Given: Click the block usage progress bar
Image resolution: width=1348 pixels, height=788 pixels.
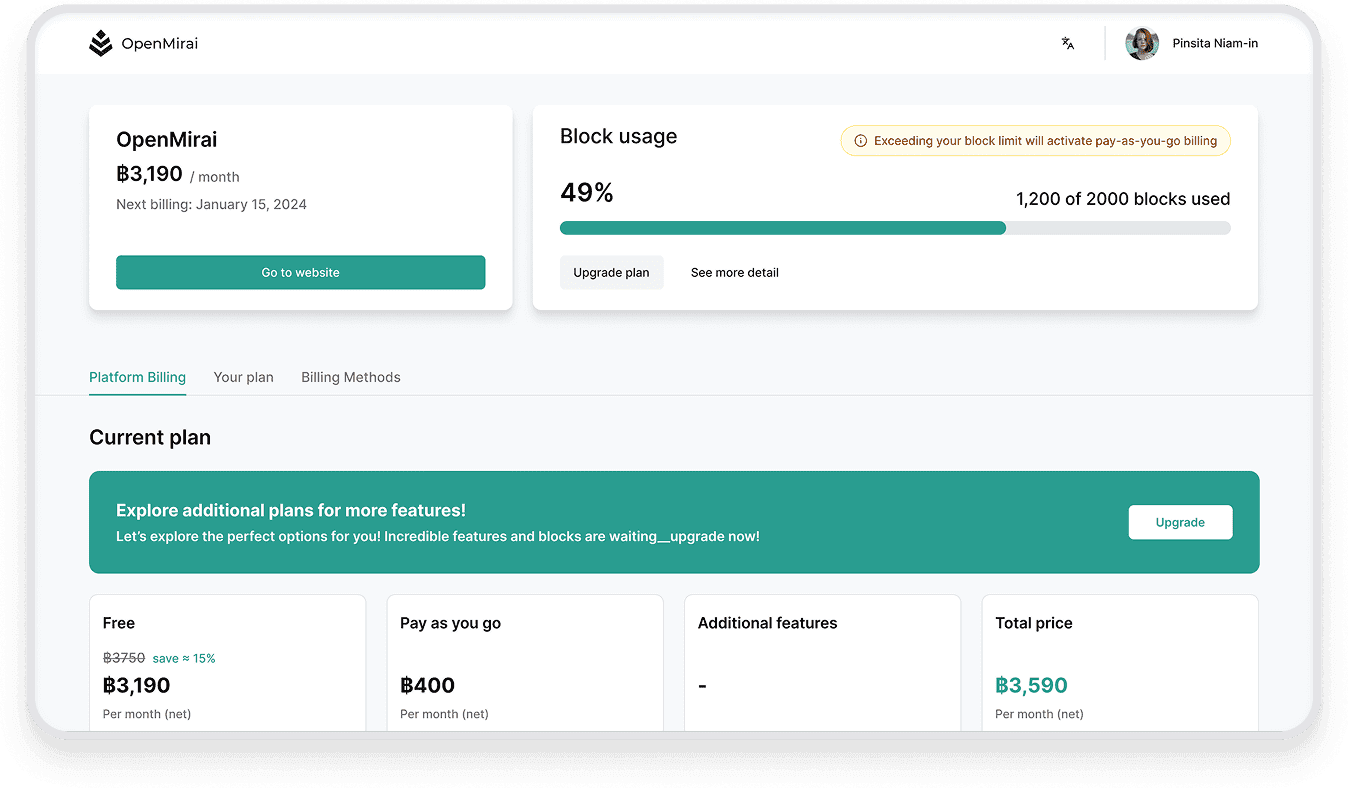Looking at the screenshot, I should (x=894, y=228).
